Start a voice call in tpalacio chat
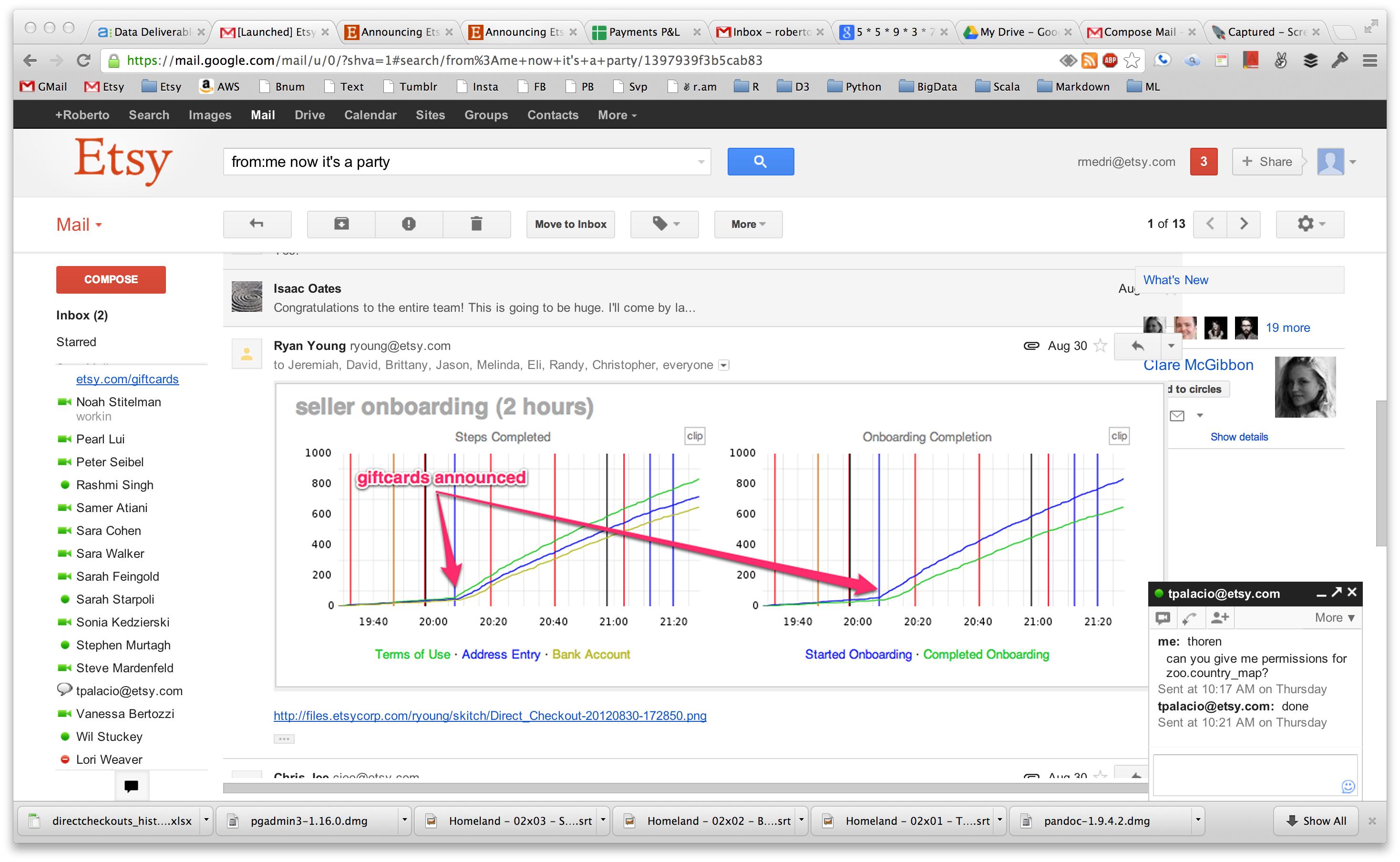Image resolution: width=1400 pixels, height=862 pixels. [1190, 618]
